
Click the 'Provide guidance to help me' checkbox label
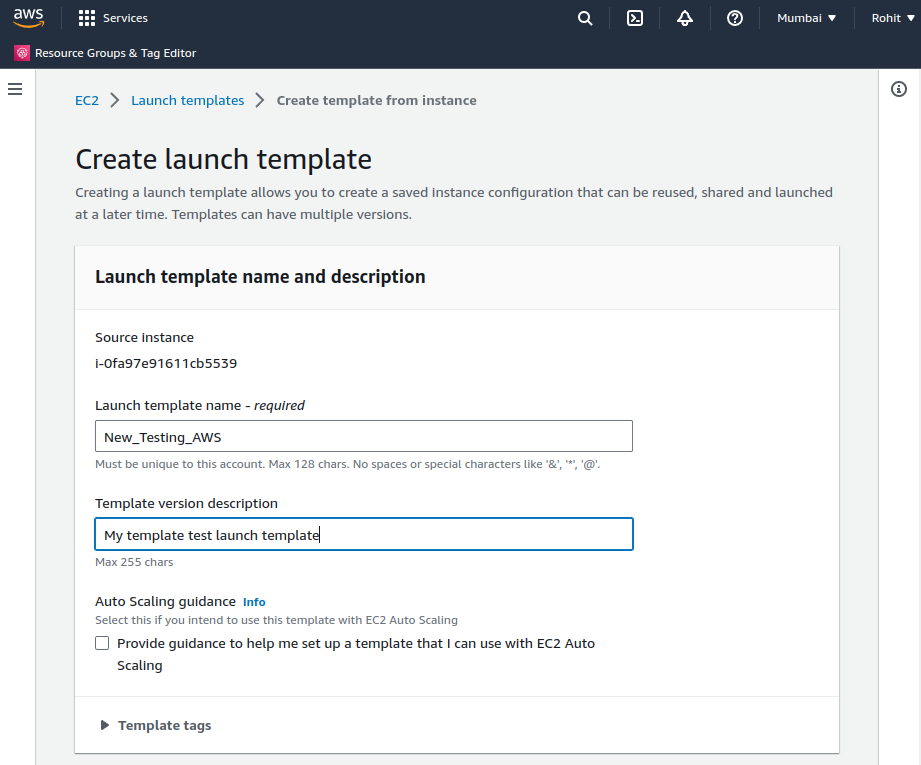pos(356,655)
